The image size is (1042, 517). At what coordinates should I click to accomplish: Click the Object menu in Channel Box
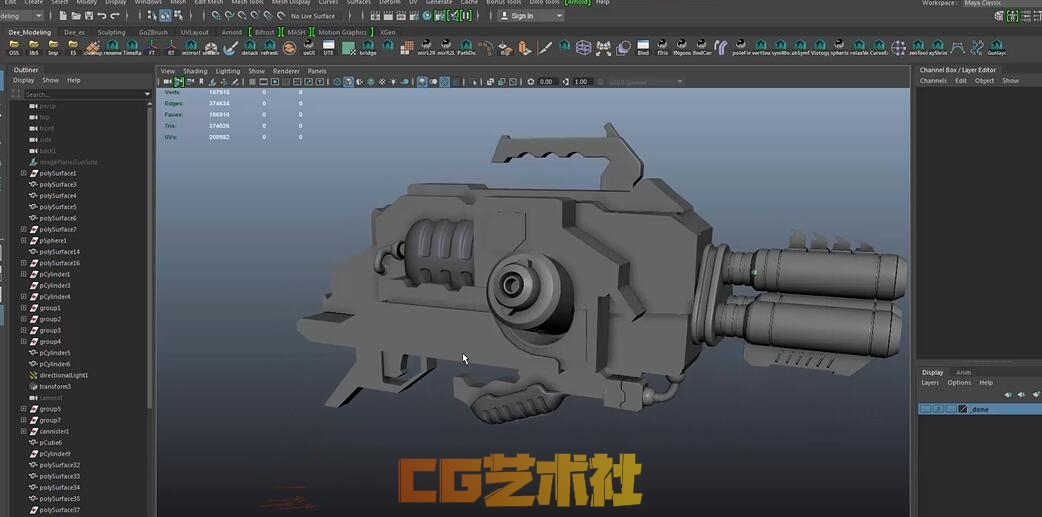(x=984, y=80)
